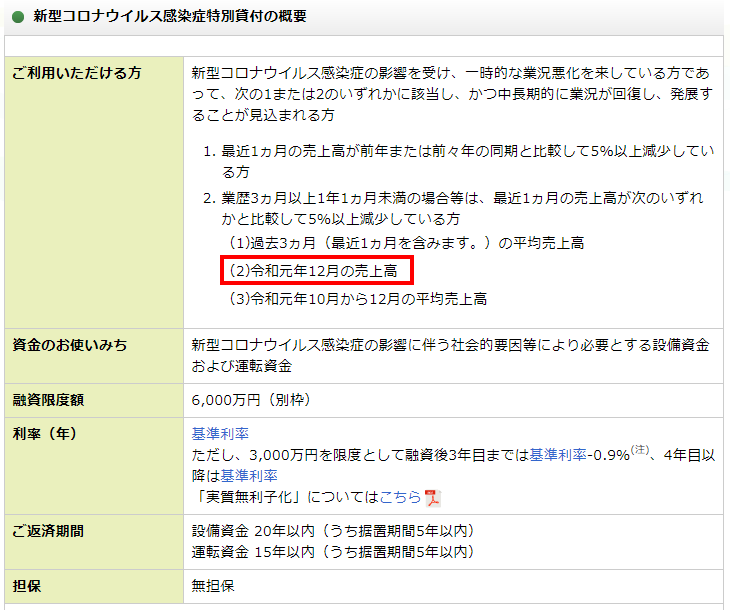Open the 基準利率 link at top of 利率 cell
730x610 pixels.
tap(220, 434)
